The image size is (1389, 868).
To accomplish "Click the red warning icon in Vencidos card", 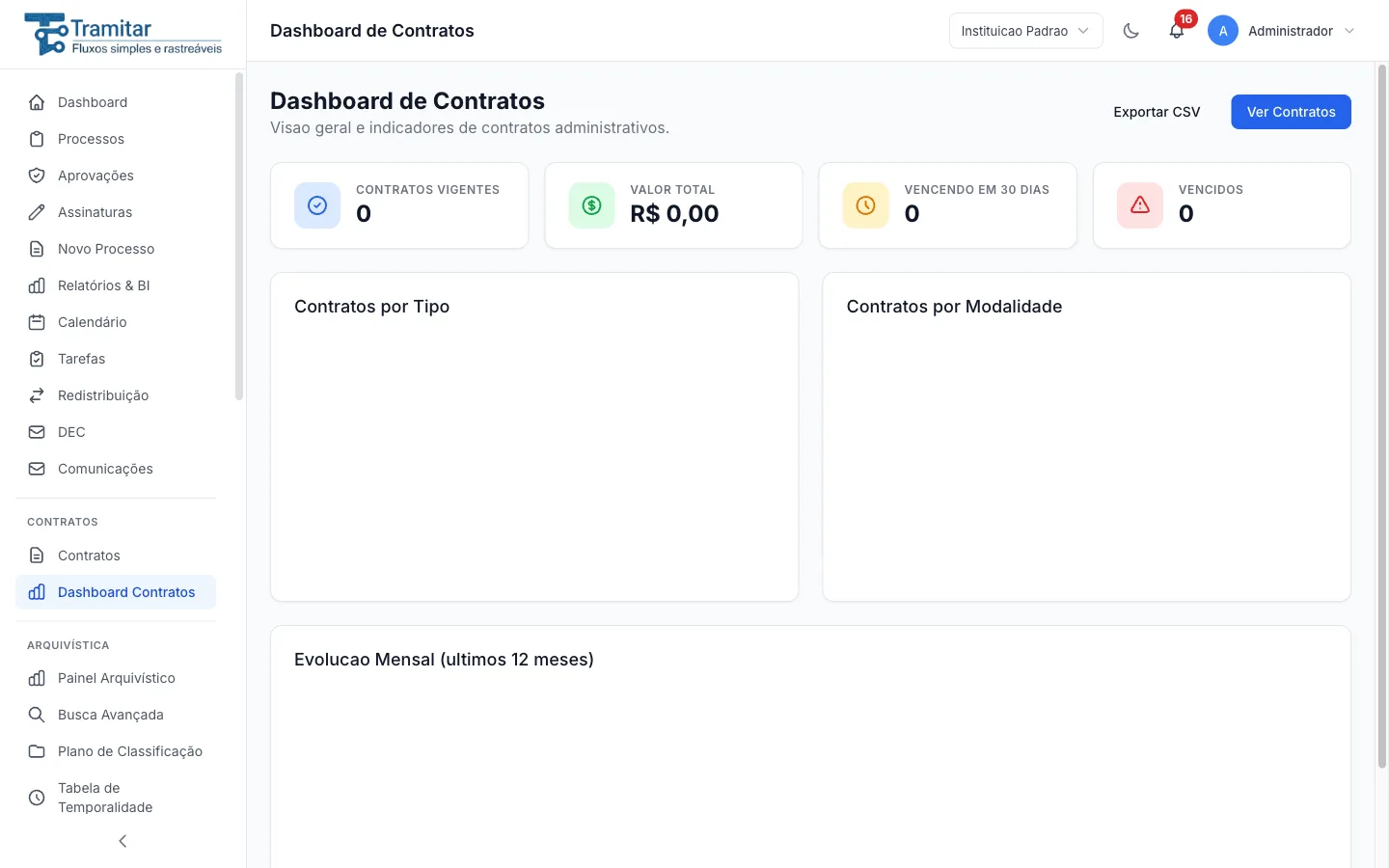I will (x=1140, y=205).
